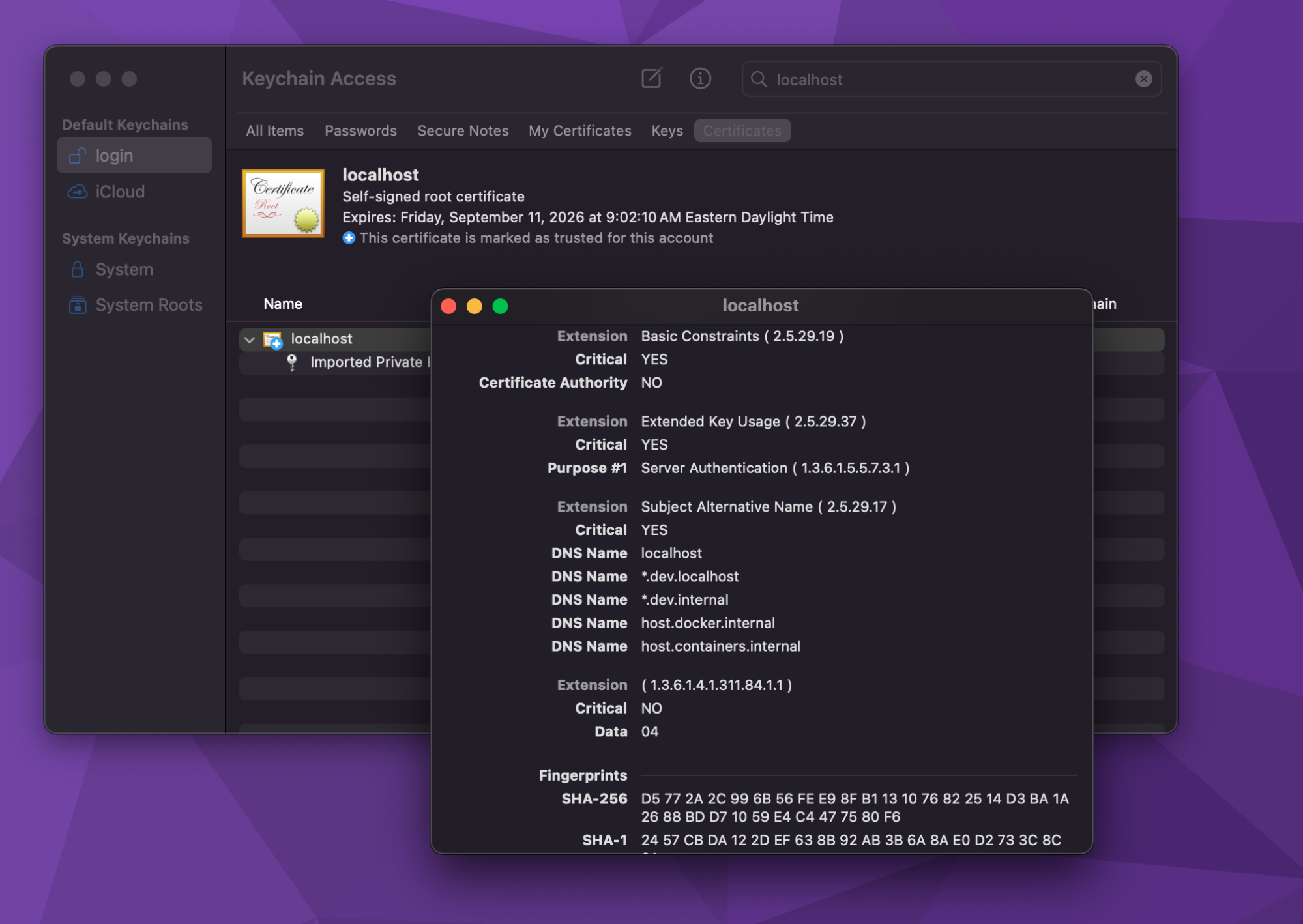Click the Keychain Access window title
This screenshot has width=1303, height=924.
click(319, 78)
